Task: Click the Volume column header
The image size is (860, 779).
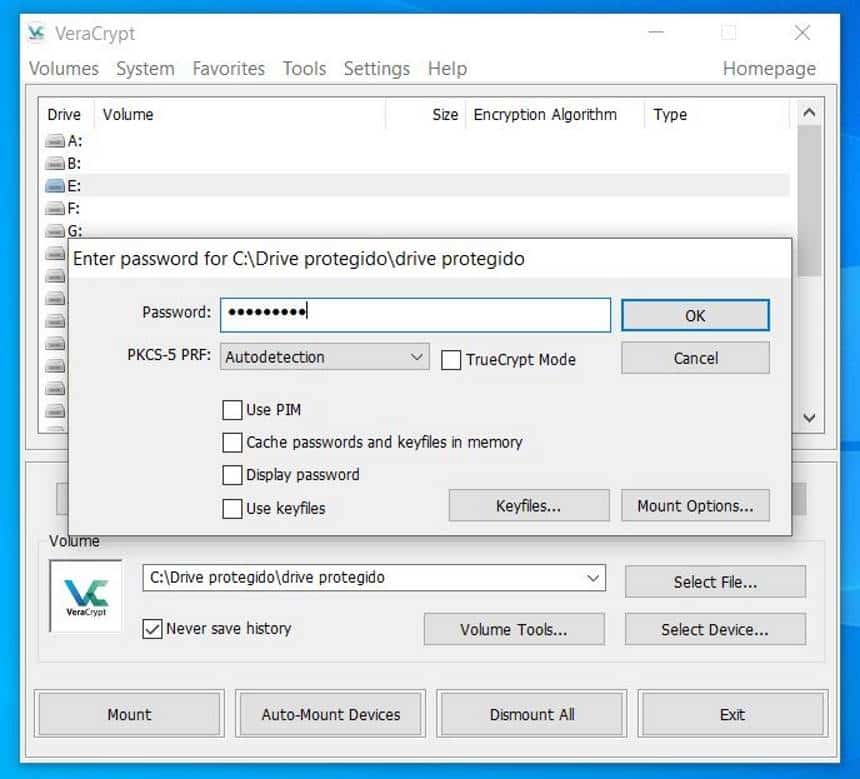Action: click(240, 114)
